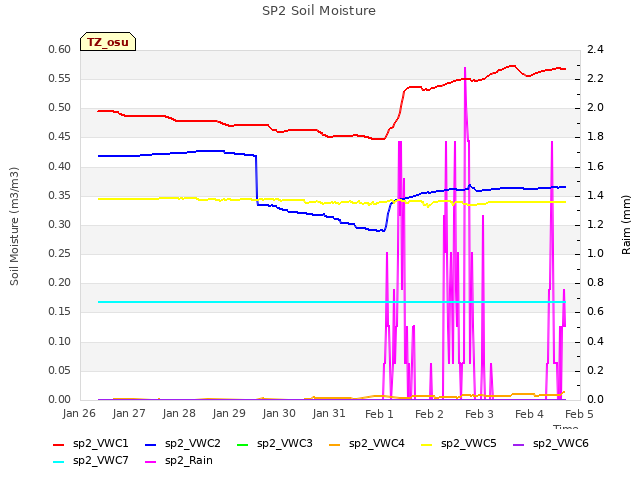
Task: Click the Jan 30 x-axis tick label
Action: [x=279, y=414]
